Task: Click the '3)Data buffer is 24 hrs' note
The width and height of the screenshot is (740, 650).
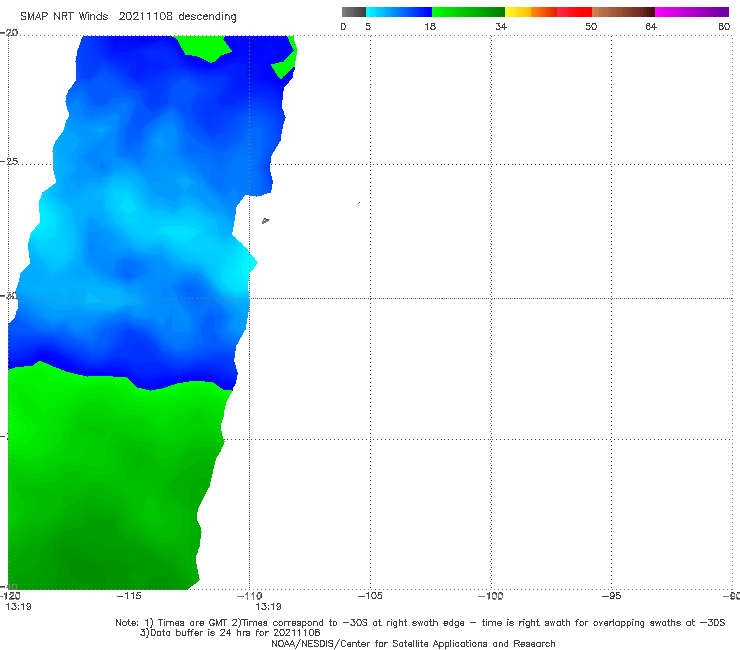Action: tap(230, 633)
